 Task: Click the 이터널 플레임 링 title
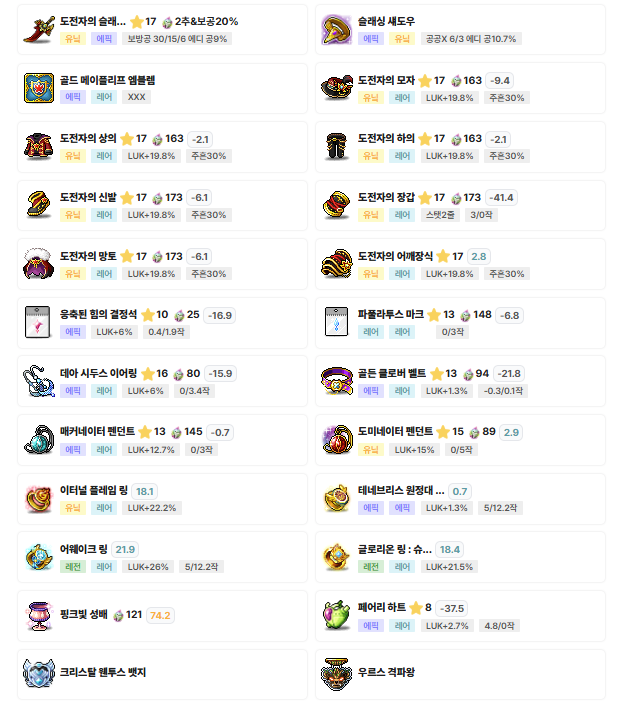tap(94, 491)
